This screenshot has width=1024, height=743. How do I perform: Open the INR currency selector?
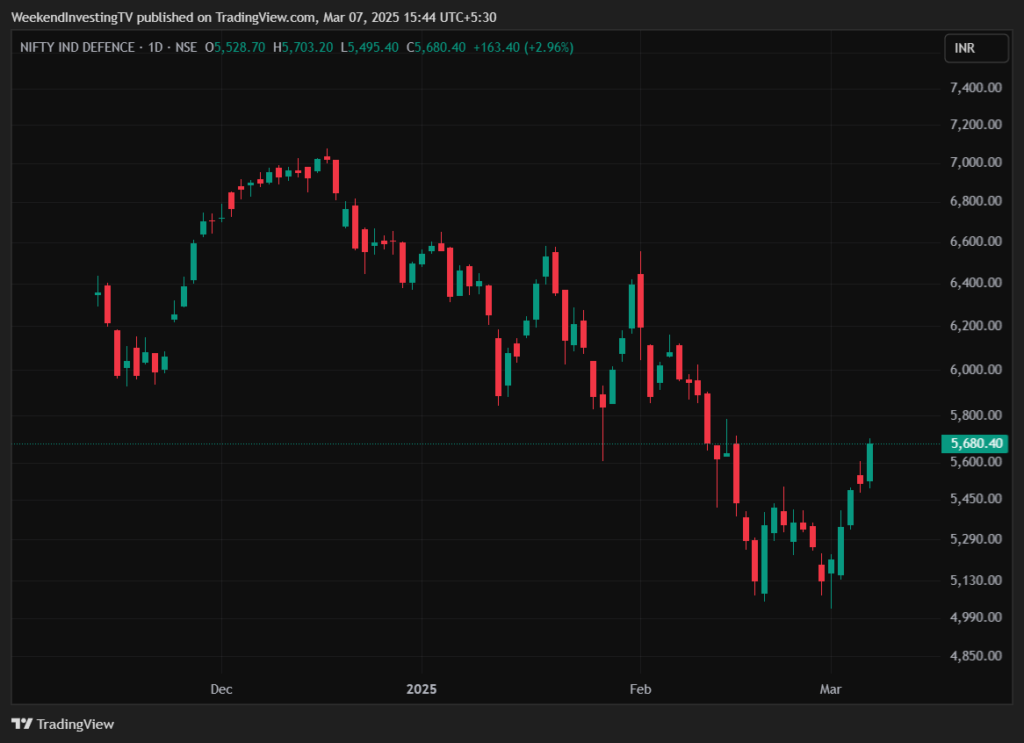(965, 47)
